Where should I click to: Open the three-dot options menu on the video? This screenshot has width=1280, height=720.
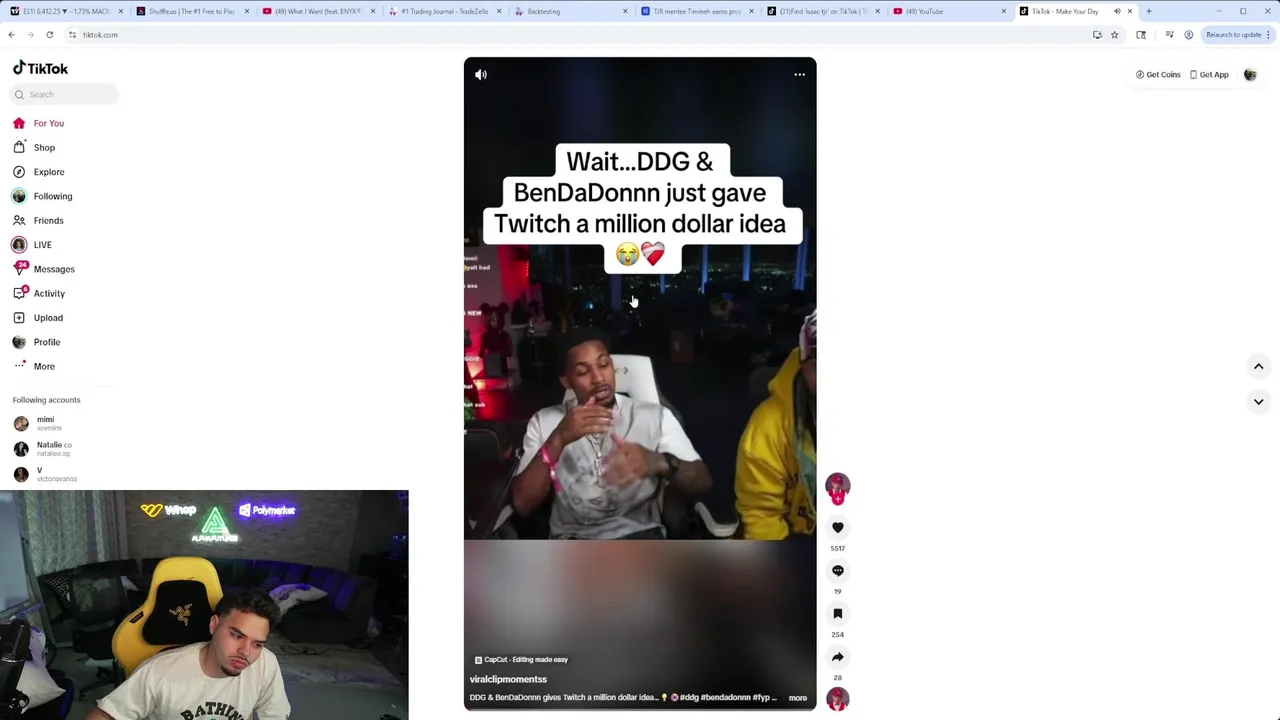click(x=799, y=74)
